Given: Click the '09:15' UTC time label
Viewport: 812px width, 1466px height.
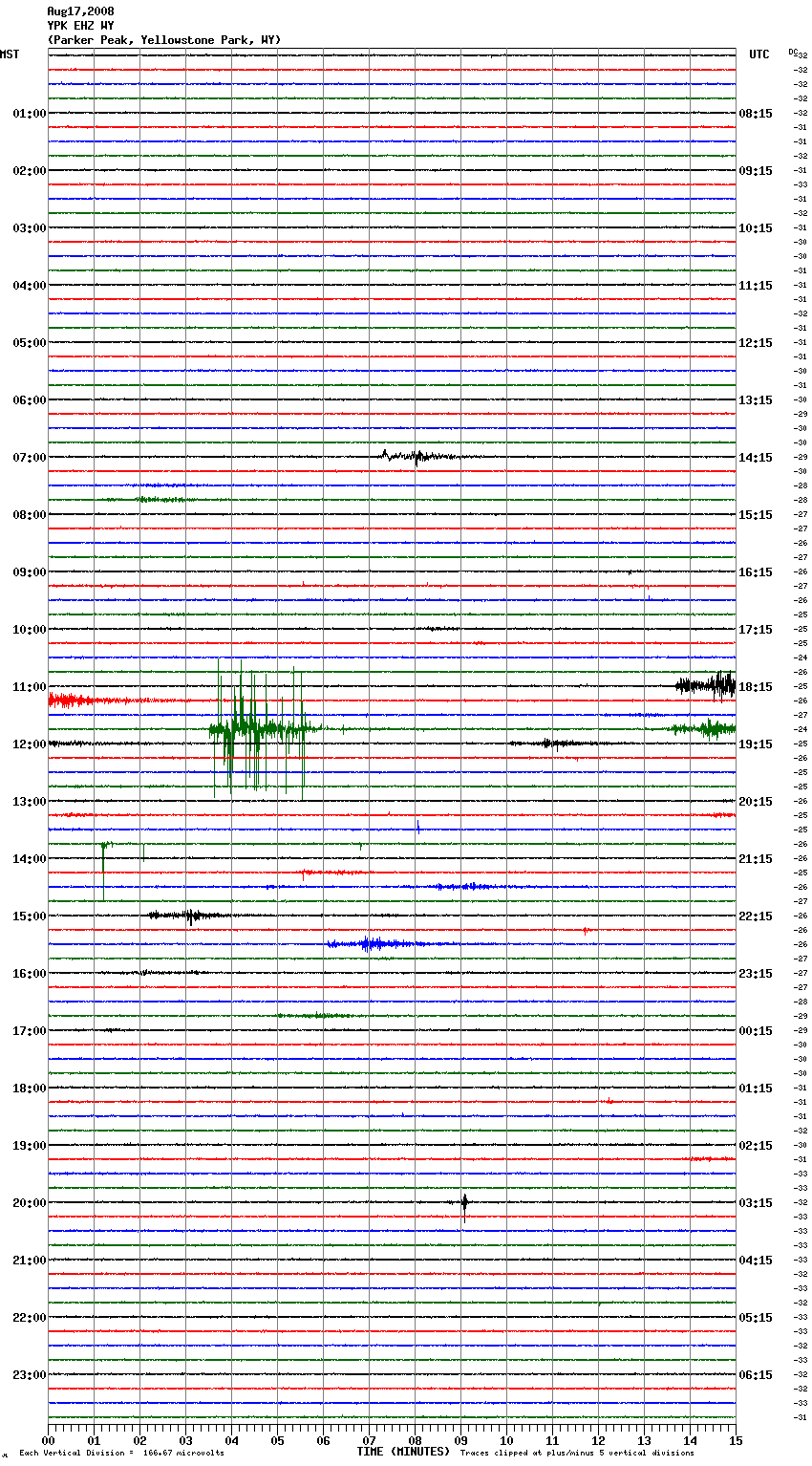Looking at the screenshot, I should point(756,171).
